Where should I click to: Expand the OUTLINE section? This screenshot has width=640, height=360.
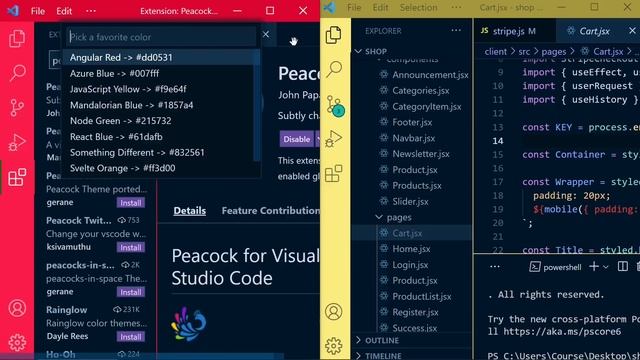(358, 340)
